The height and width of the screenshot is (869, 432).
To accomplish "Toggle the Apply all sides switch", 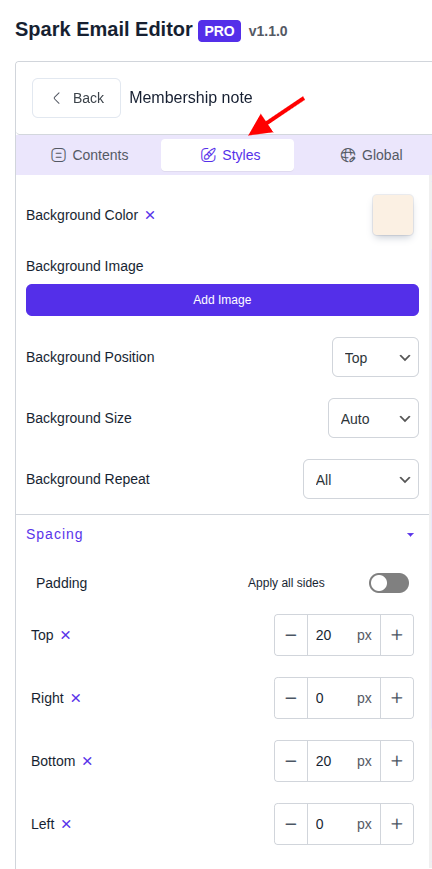I will (389, 583).
